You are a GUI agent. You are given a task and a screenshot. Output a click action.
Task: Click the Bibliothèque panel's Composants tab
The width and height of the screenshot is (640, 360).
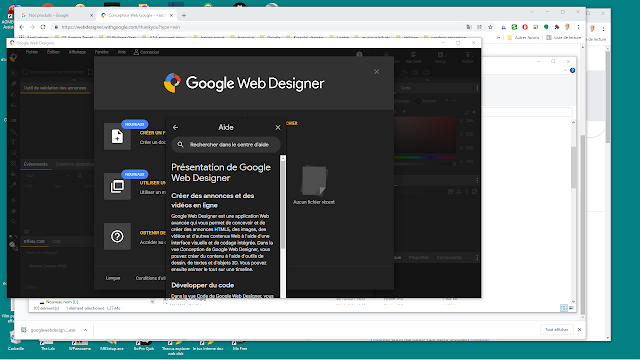click(x=449, y=258)
